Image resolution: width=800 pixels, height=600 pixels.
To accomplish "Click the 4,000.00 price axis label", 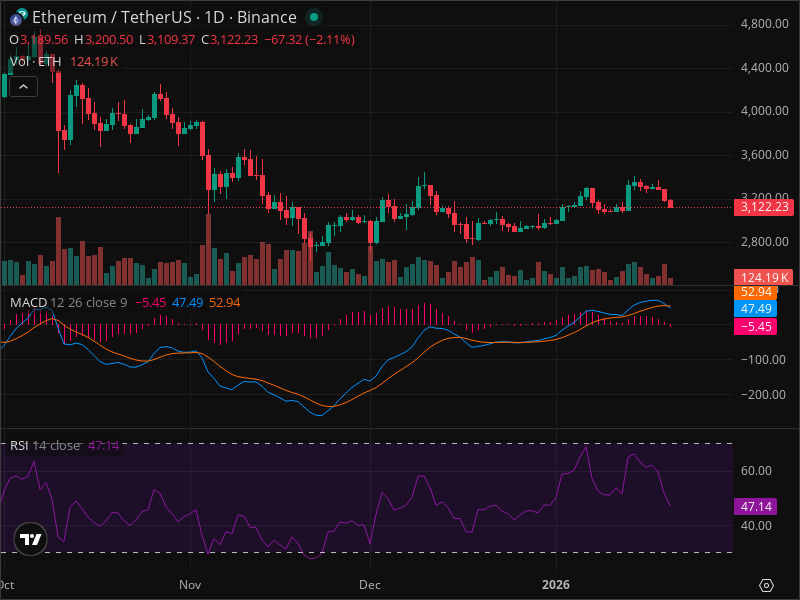I will 764,111.
